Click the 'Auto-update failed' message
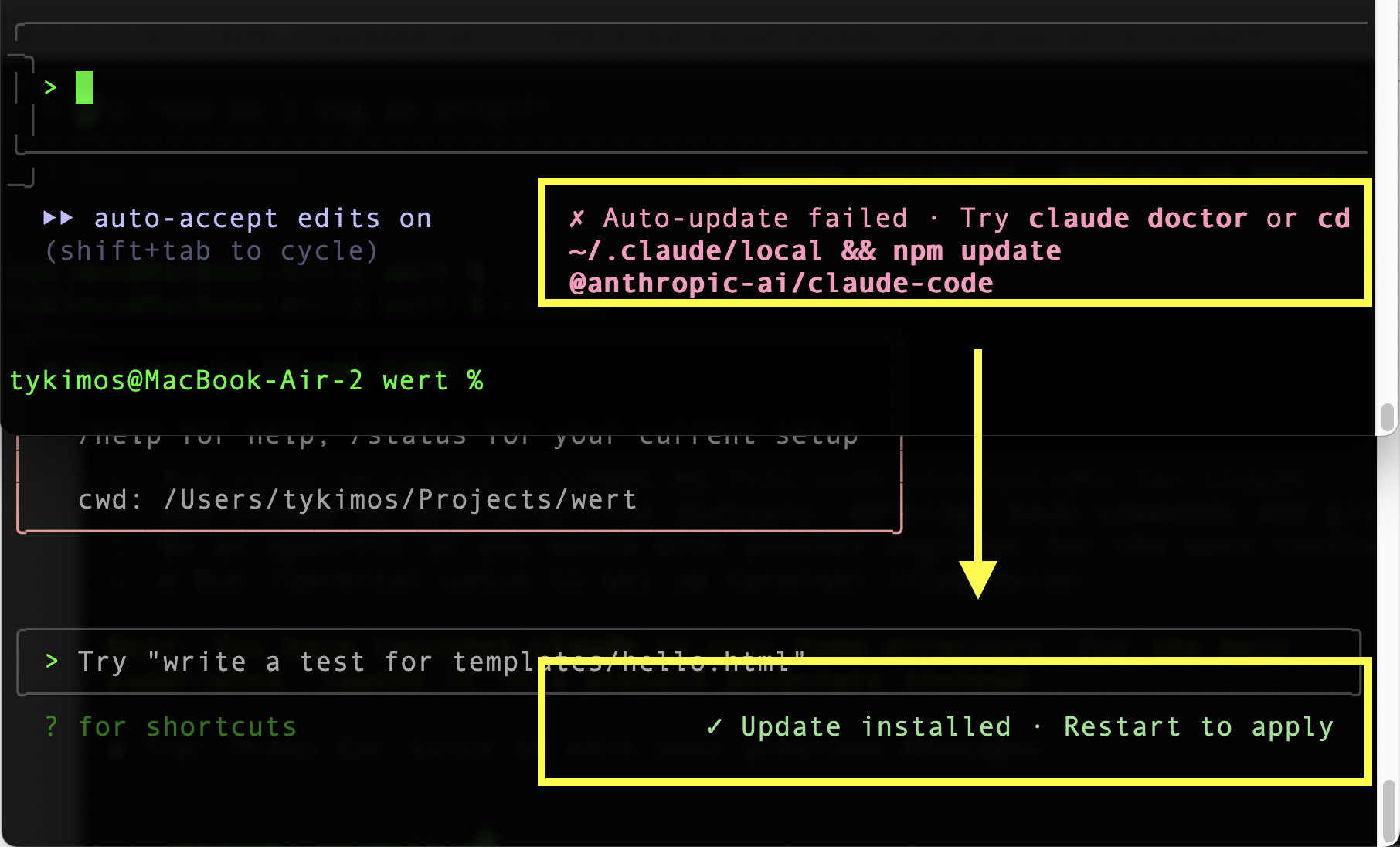The width and height of the screenshot is (1400, 847). coord(755,219)
